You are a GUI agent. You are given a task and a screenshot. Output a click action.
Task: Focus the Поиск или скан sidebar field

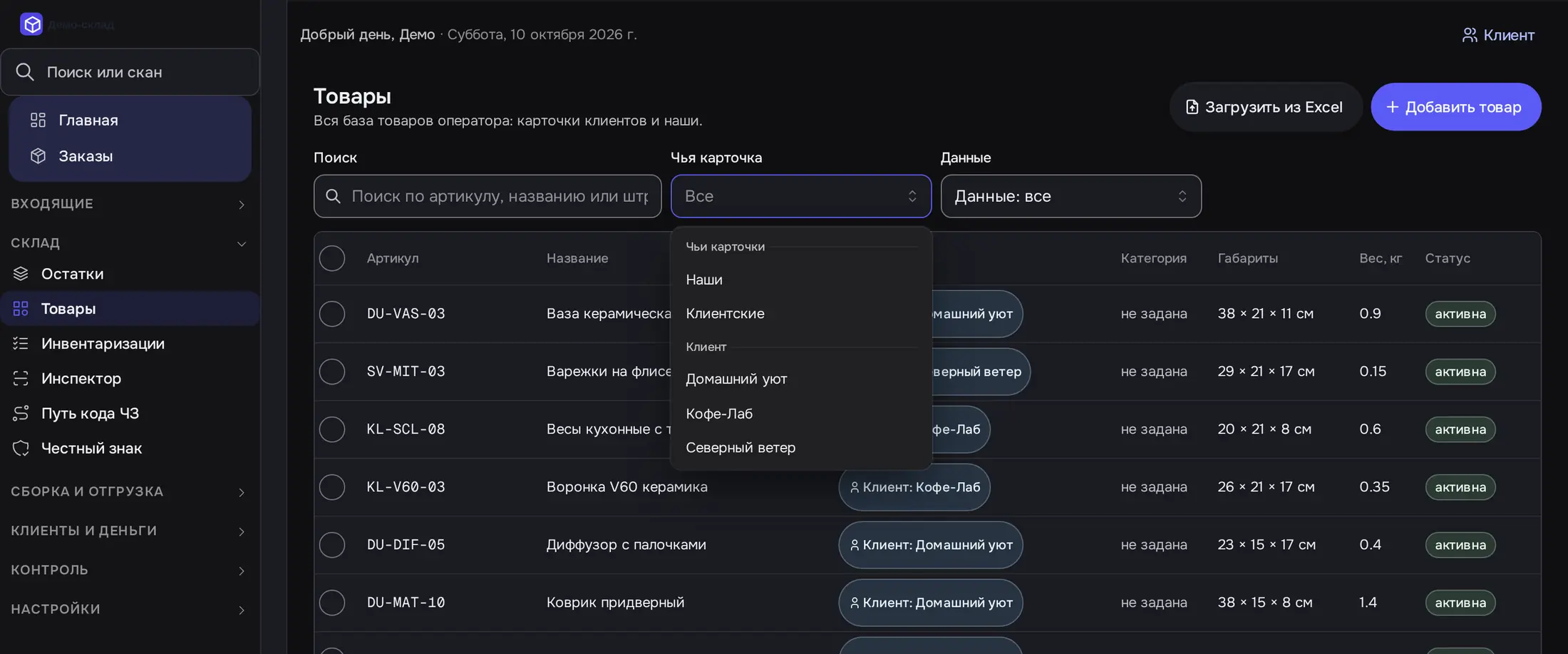coord(130,72)
